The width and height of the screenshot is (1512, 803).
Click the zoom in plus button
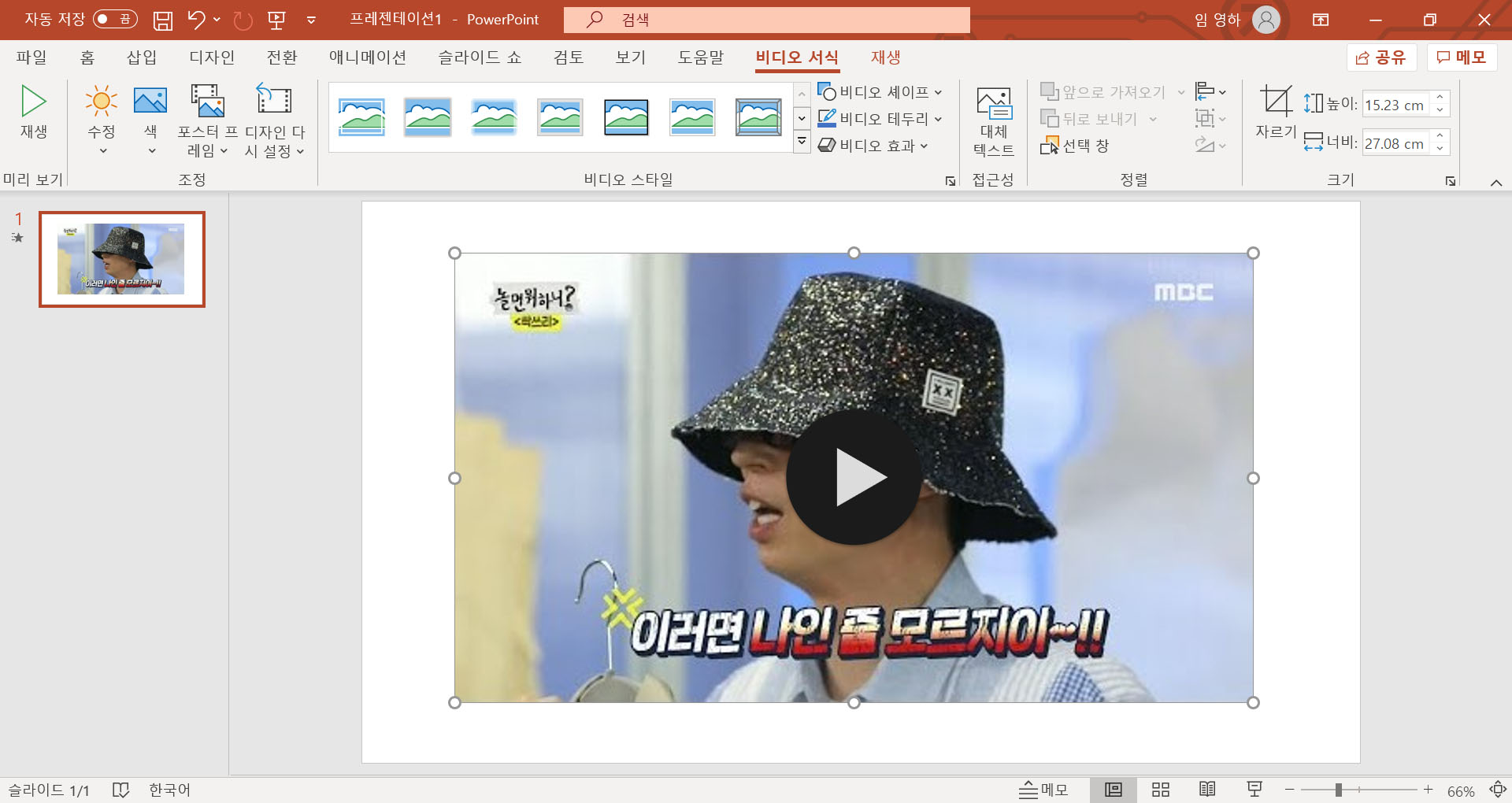[x=1428, y=790]
